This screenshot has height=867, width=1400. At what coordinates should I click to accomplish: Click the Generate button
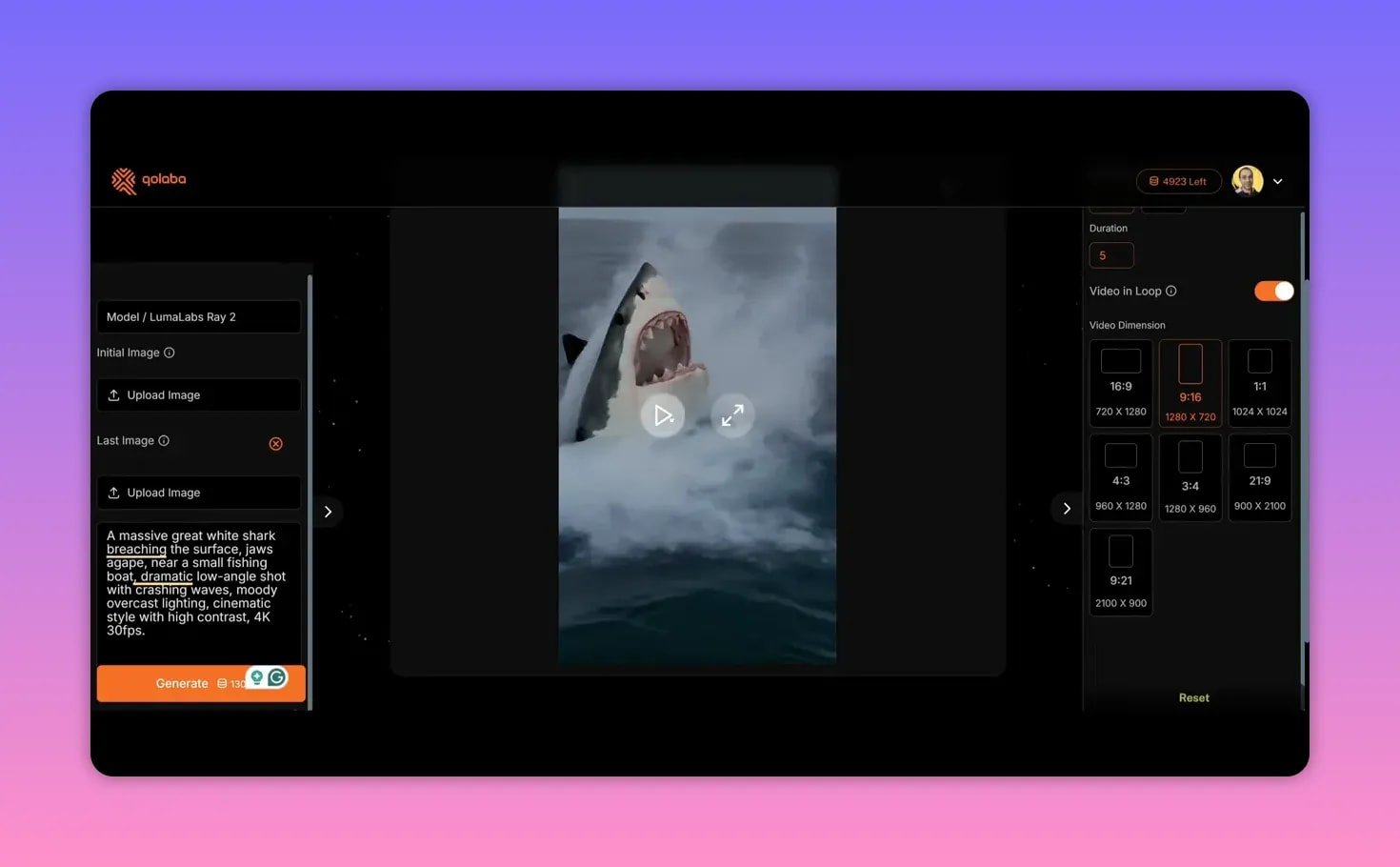tap(181, 683)
